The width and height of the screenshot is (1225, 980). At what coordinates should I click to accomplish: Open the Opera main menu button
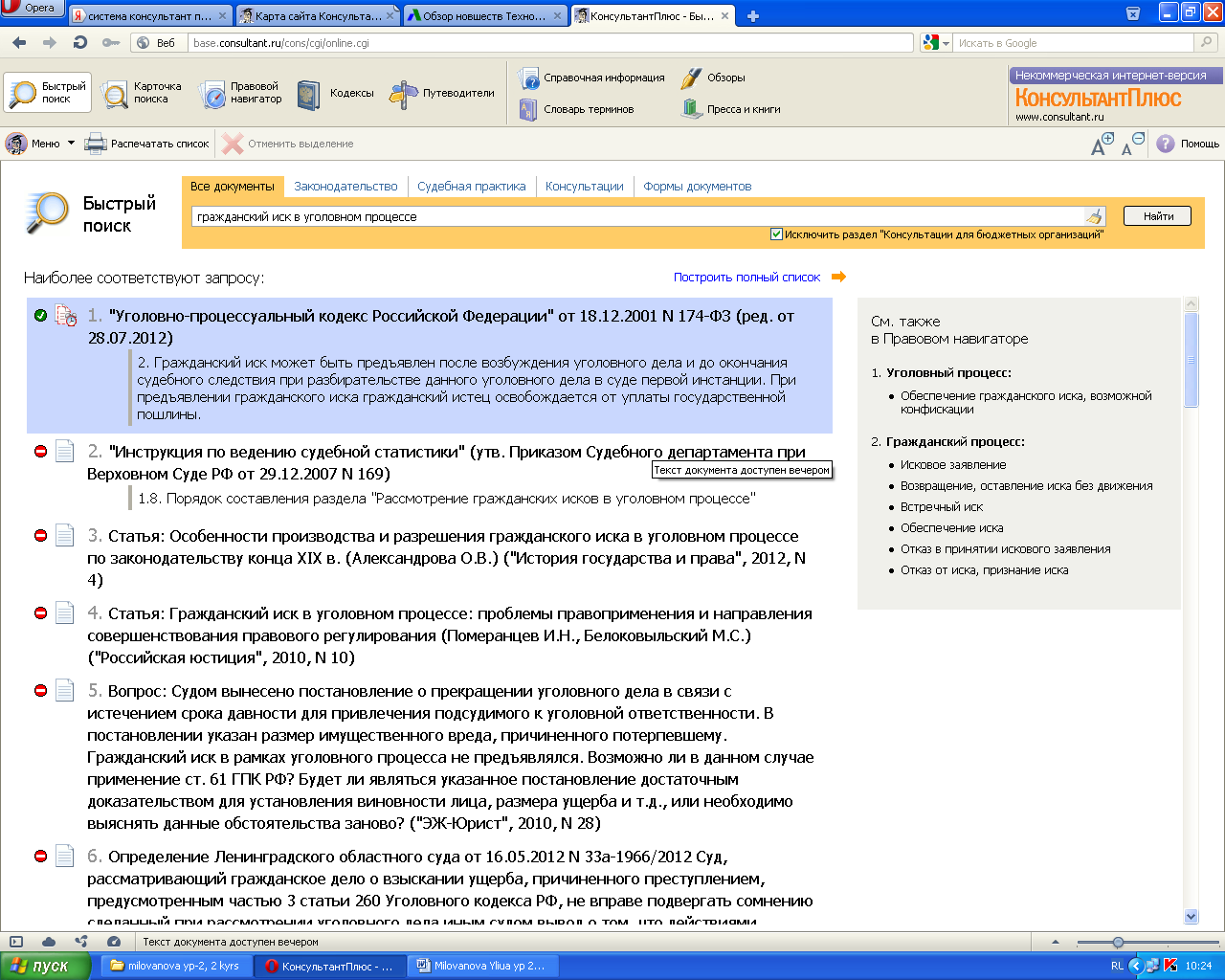tap(32, 9)
